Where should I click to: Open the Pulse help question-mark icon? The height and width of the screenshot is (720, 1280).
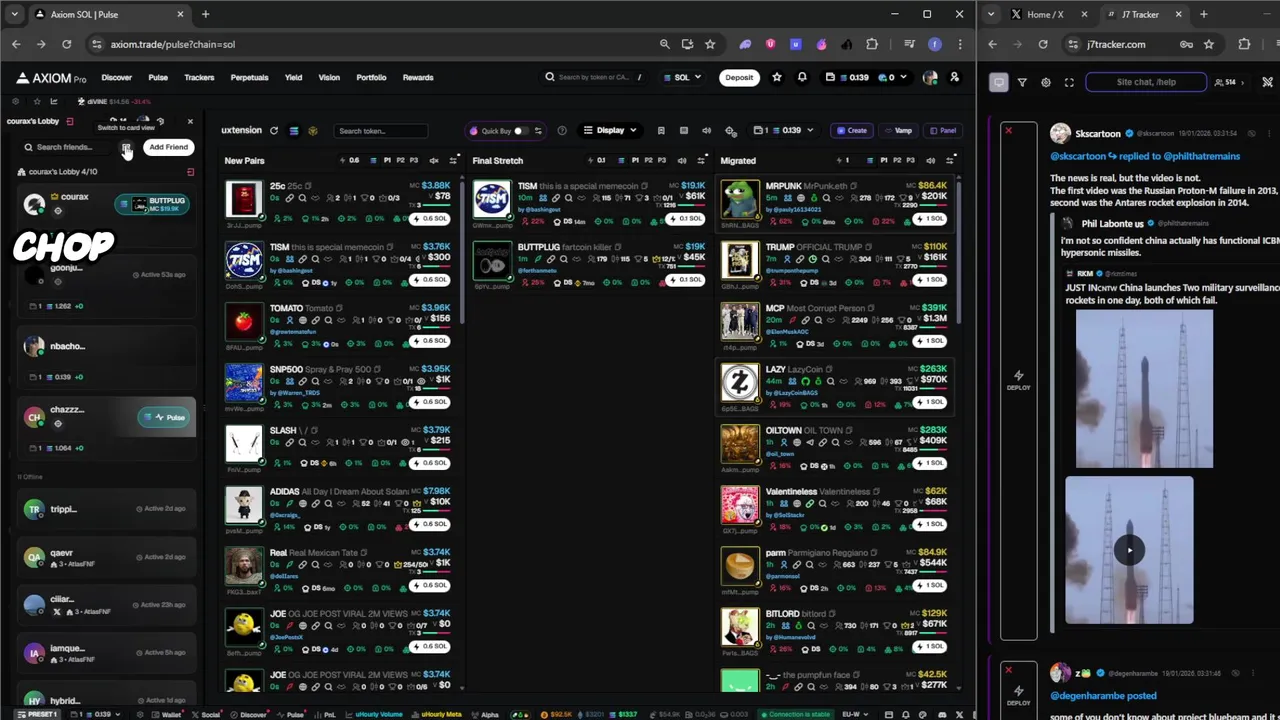[562, 130]
